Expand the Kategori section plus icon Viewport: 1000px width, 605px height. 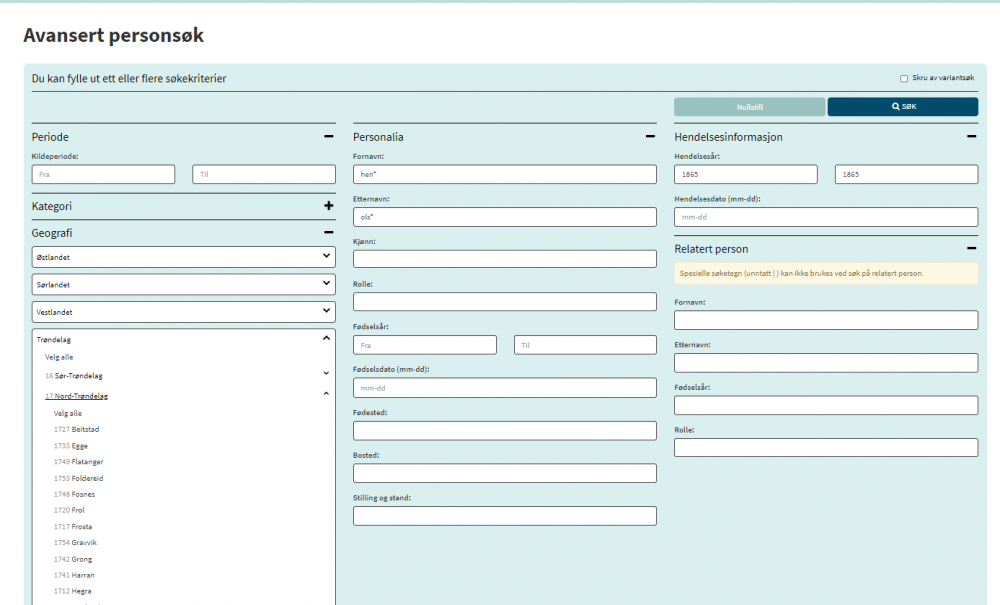point(328,205)
